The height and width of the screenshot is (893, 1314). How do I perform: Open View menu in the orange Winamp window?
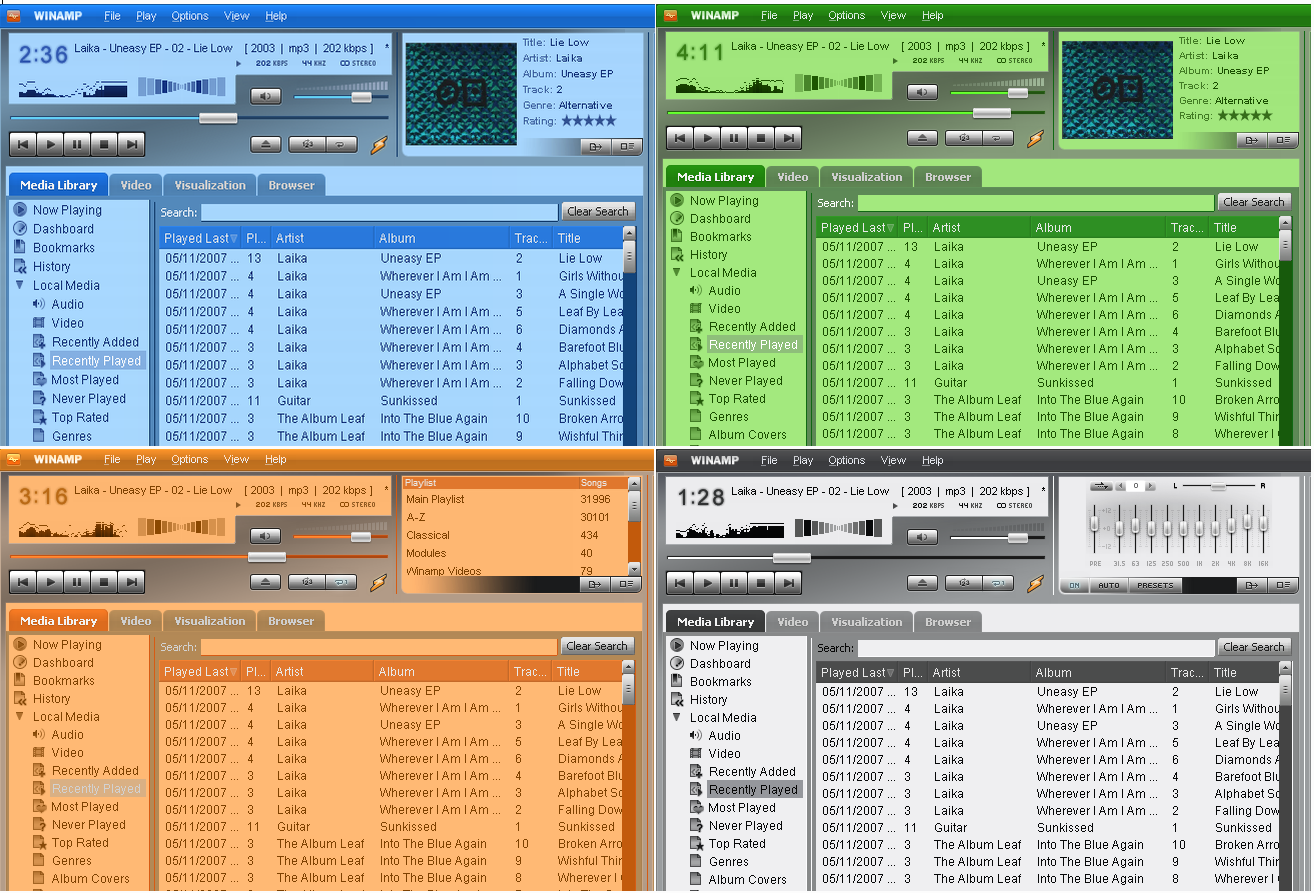[x=237, y=459]
